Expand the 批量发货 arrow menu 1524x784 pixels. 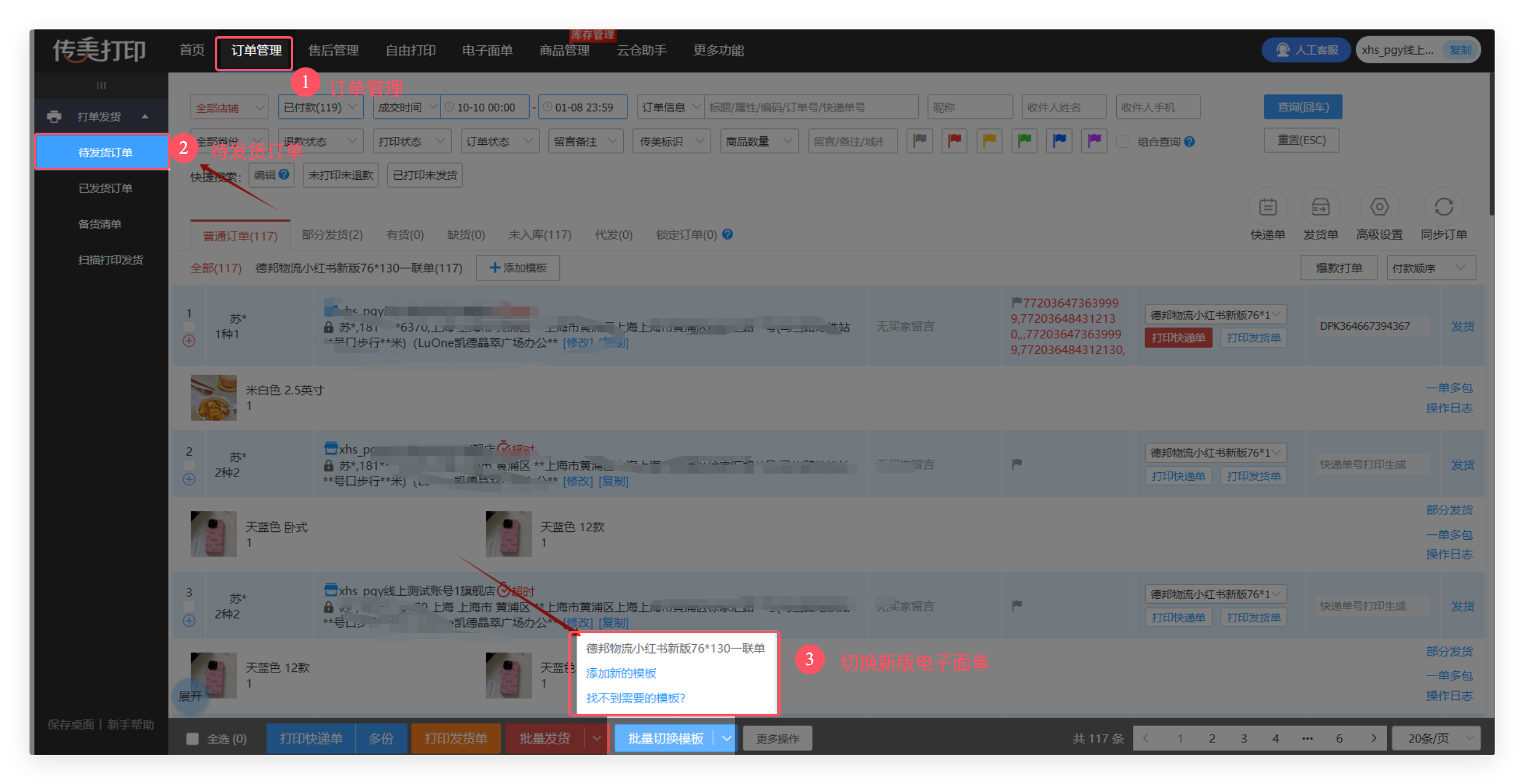point(596,738)
